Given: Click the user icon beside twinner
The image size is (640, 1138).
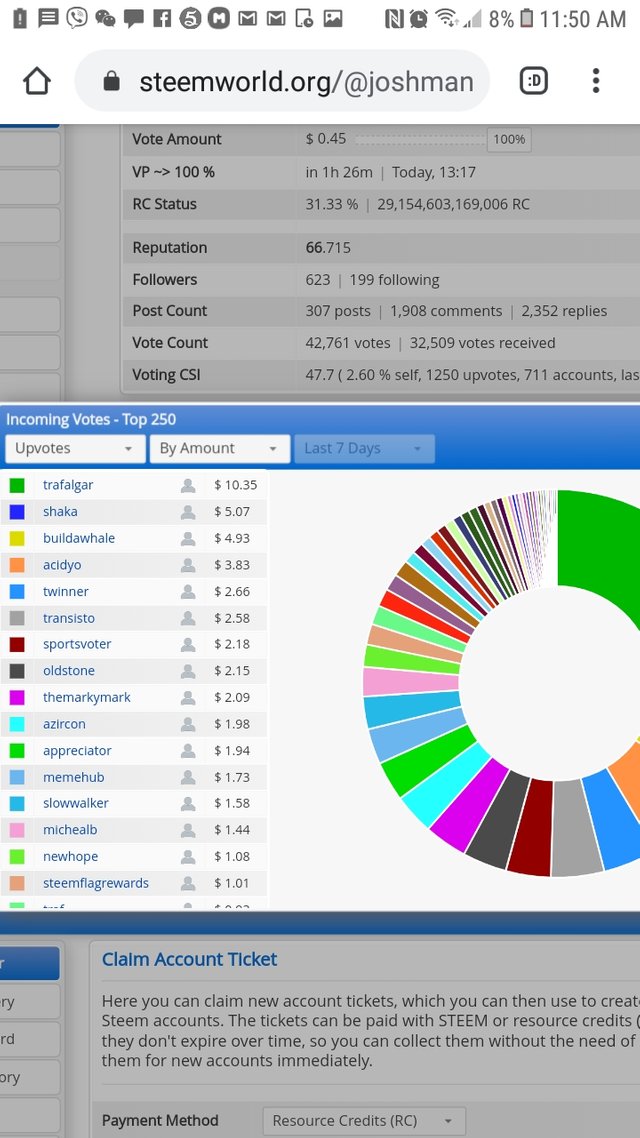Looking at the screenshot, I should [188, 591].
